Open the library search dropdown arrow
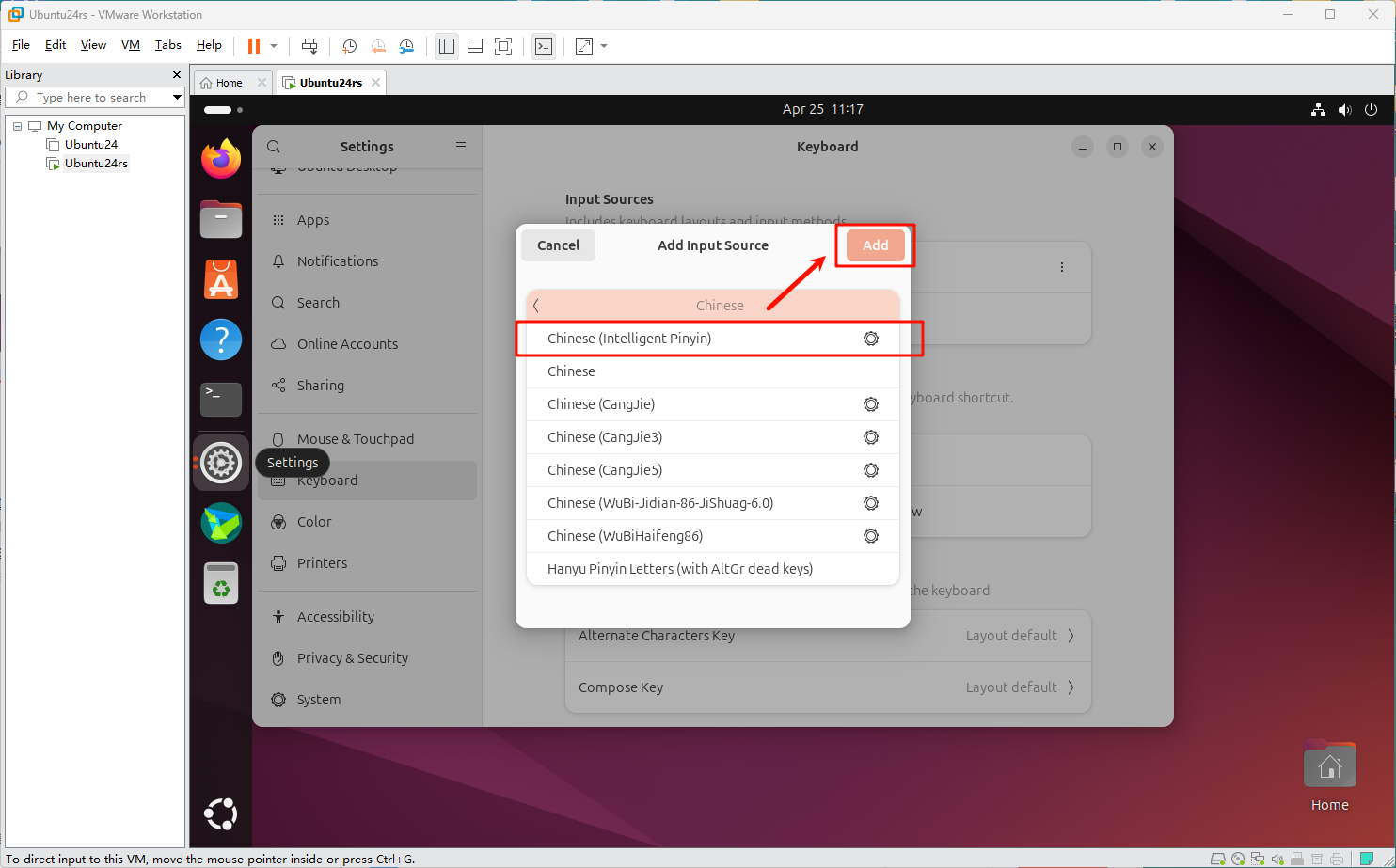The image size is (1396, 868). [177, 97]
